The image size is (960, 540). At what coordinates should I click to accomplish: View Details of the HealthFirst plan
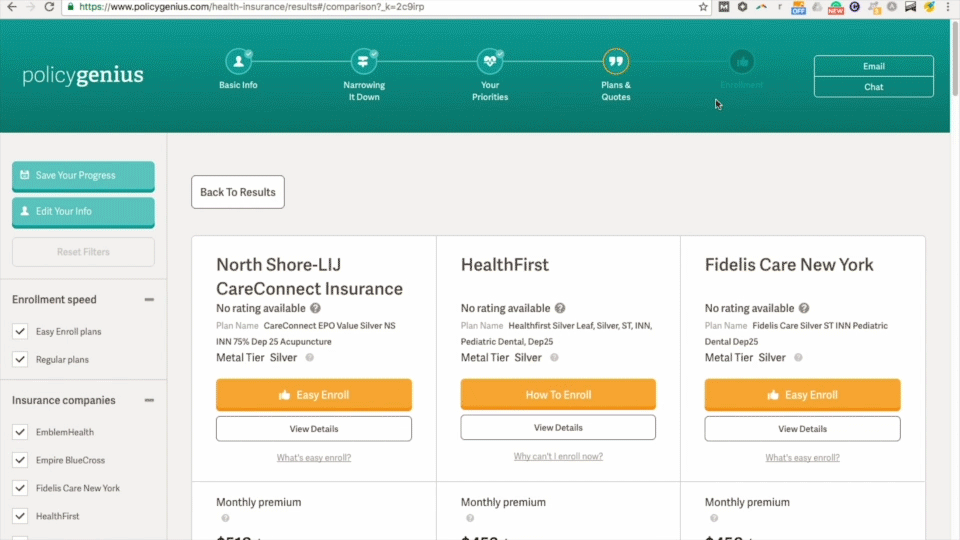(558, 427)
